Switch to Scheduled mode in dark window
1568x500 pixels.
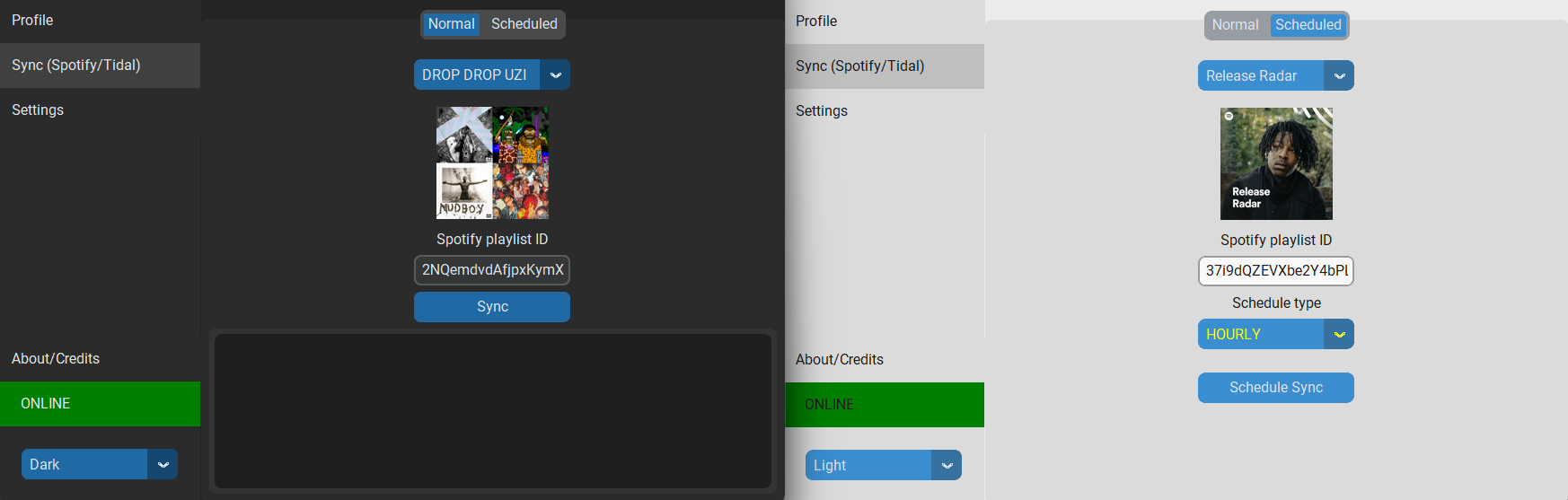[x=524, y=24]
